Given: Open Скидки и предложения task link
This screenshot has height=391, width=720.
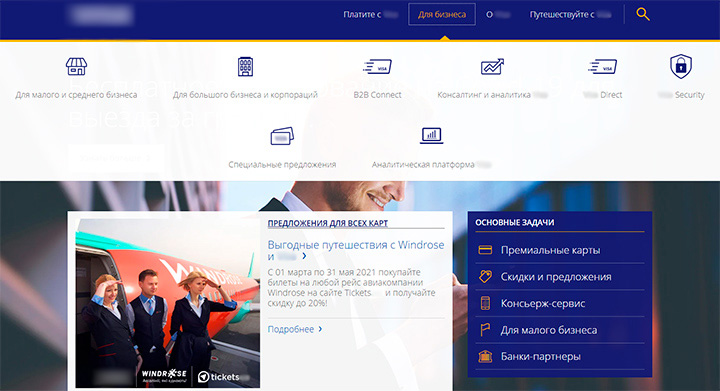Looking at the screenshot, I should (x=556, y=277).
